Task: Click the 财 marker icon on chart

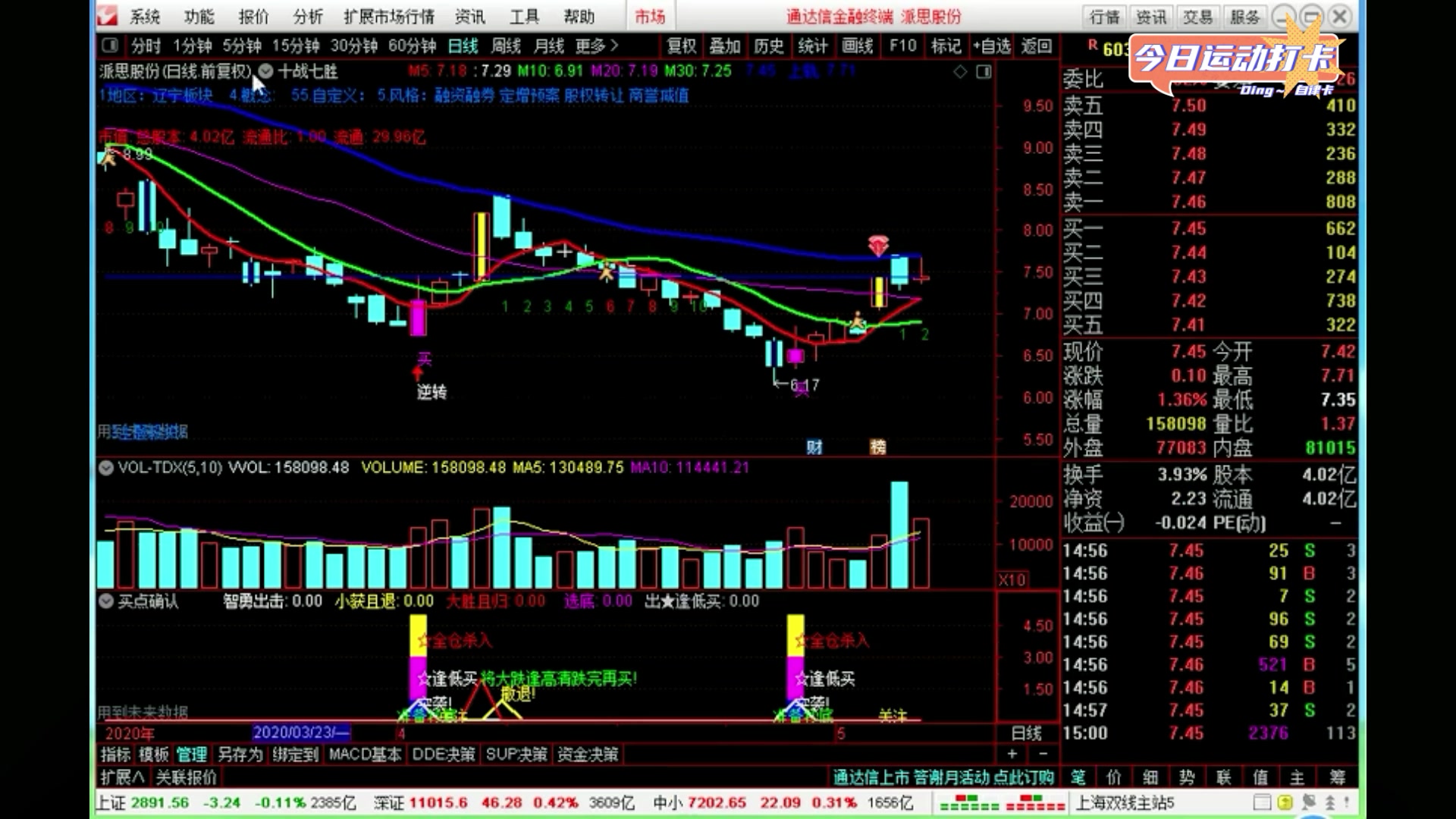Action: [814, 447]
